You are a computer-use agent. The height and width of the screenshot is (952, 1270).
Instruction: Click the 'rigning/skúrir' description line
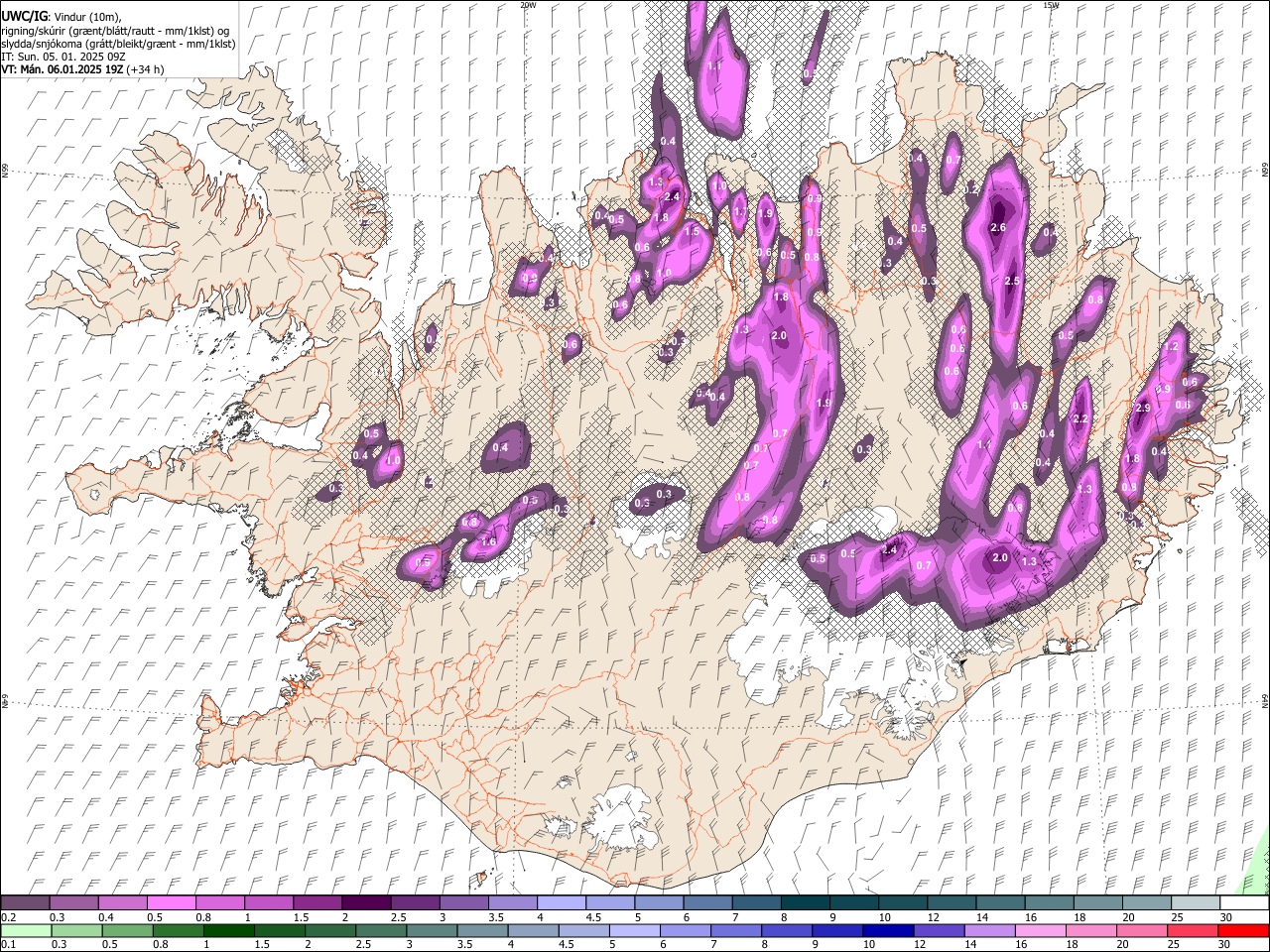pyautogui.click(x=115, y=31)
